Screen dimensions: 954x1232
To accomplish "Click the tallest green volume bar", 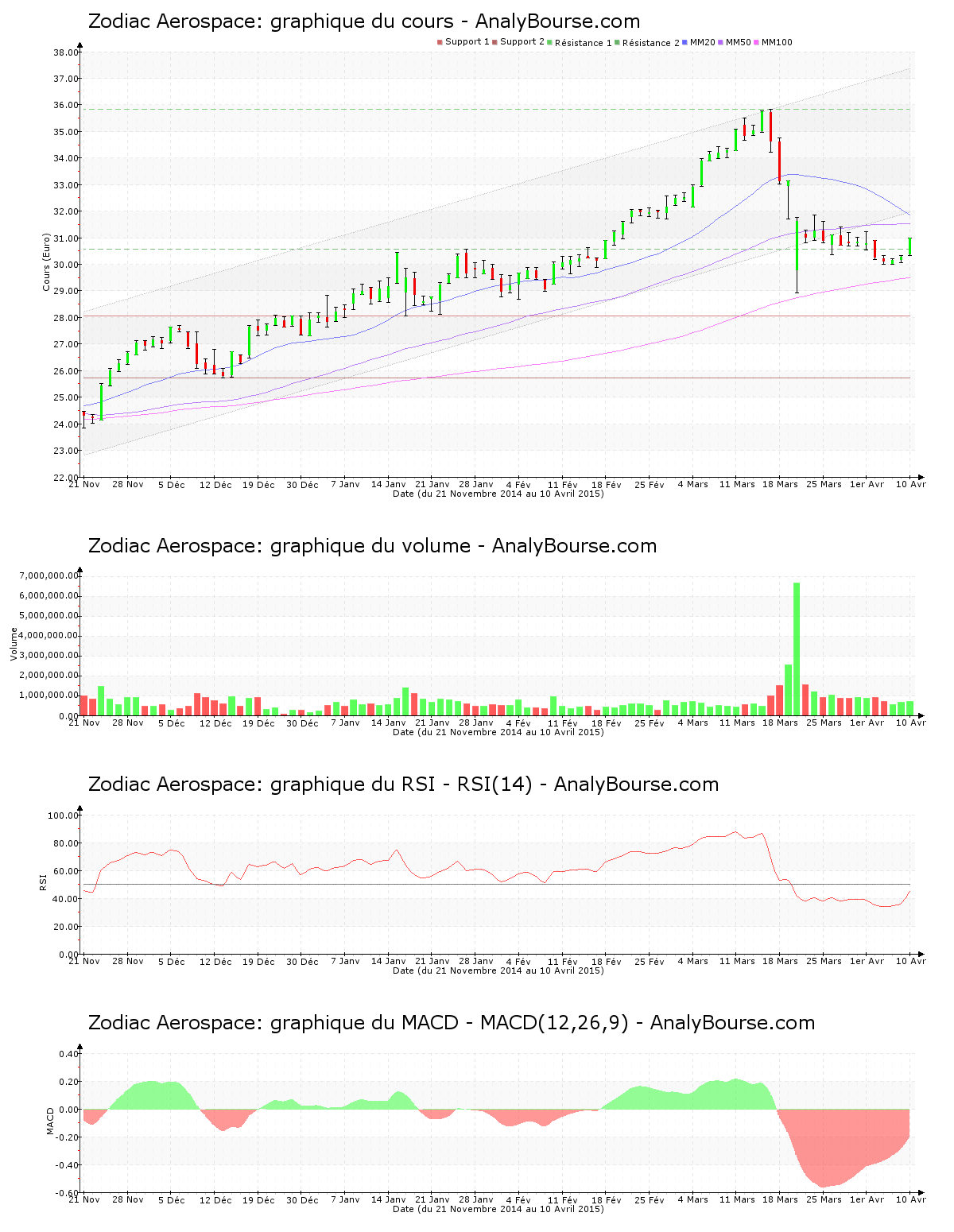I will tap(797, 649).
